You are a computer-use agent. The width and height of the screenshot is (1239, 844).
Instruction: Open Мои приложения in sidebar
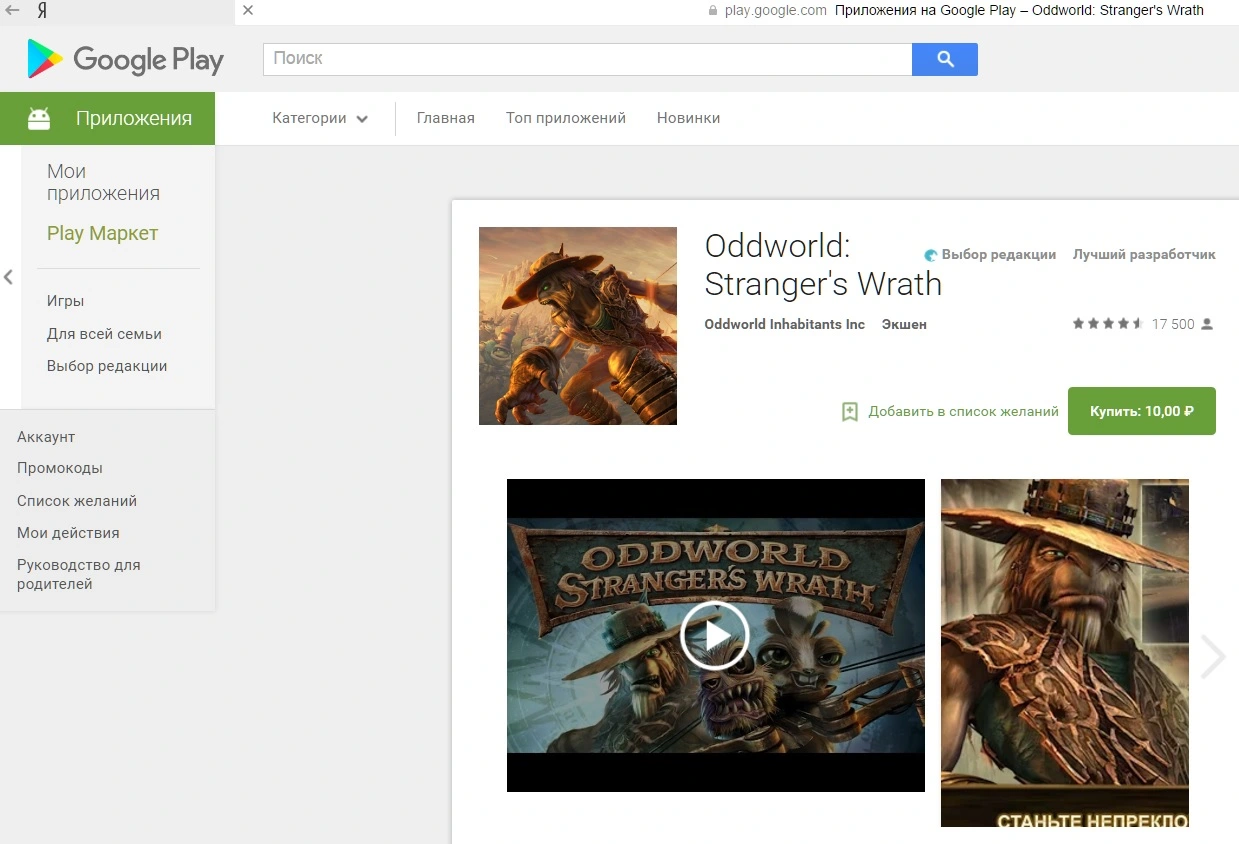pyautogui.click(x=103, y=182)
